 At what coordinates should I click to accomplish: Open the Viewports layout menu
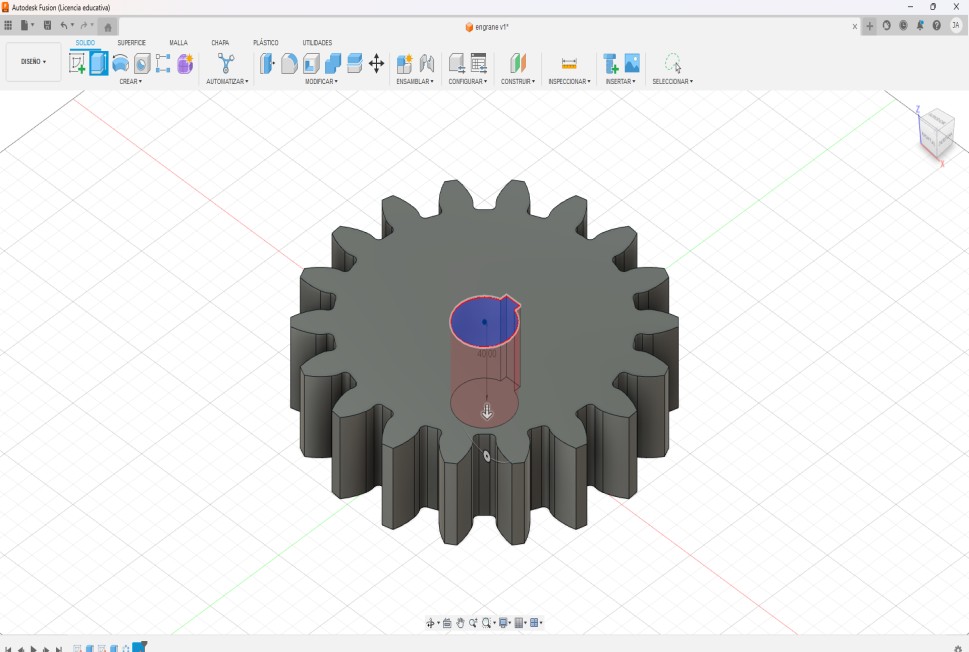[535, 623]
